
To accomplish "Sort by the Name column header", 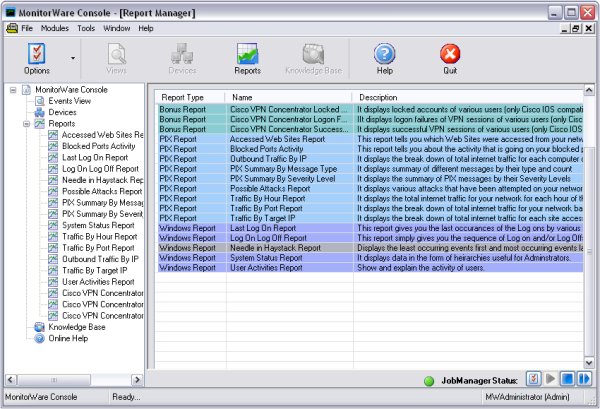I will click(289, 98).
